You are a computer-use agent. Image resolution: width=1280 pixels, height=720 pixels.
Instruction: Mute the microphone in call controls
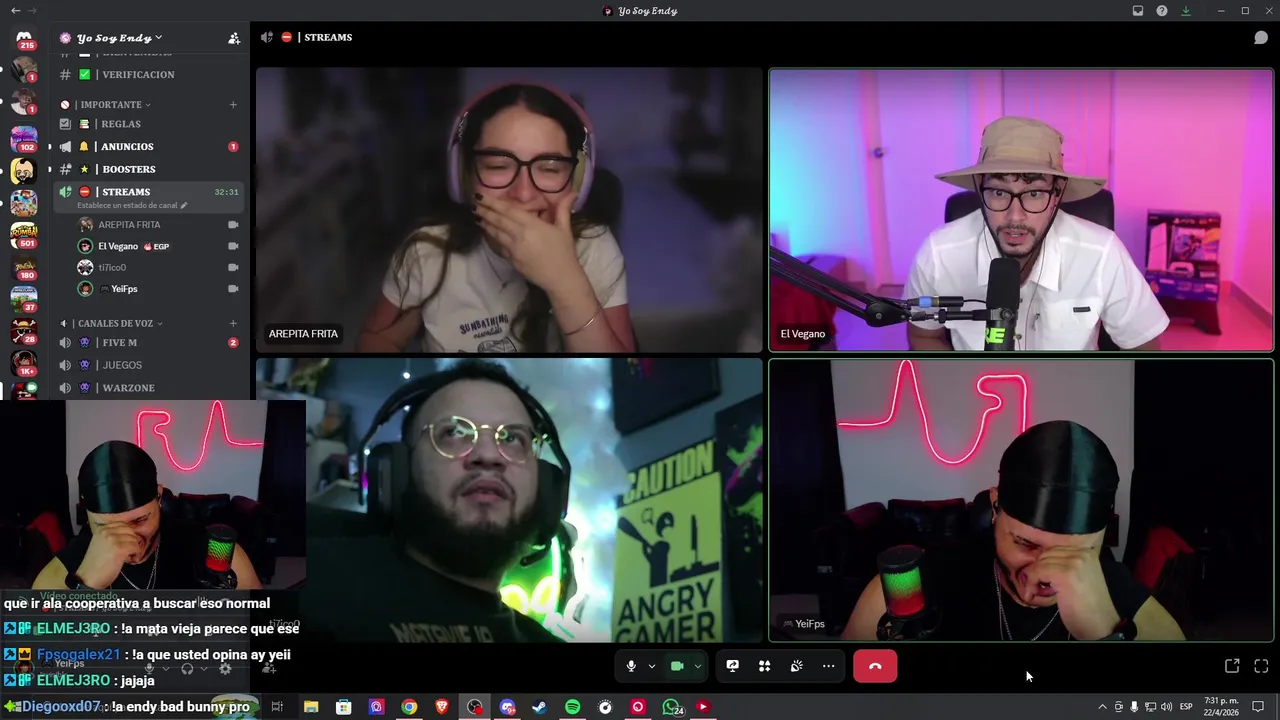(x=631, y=666)
